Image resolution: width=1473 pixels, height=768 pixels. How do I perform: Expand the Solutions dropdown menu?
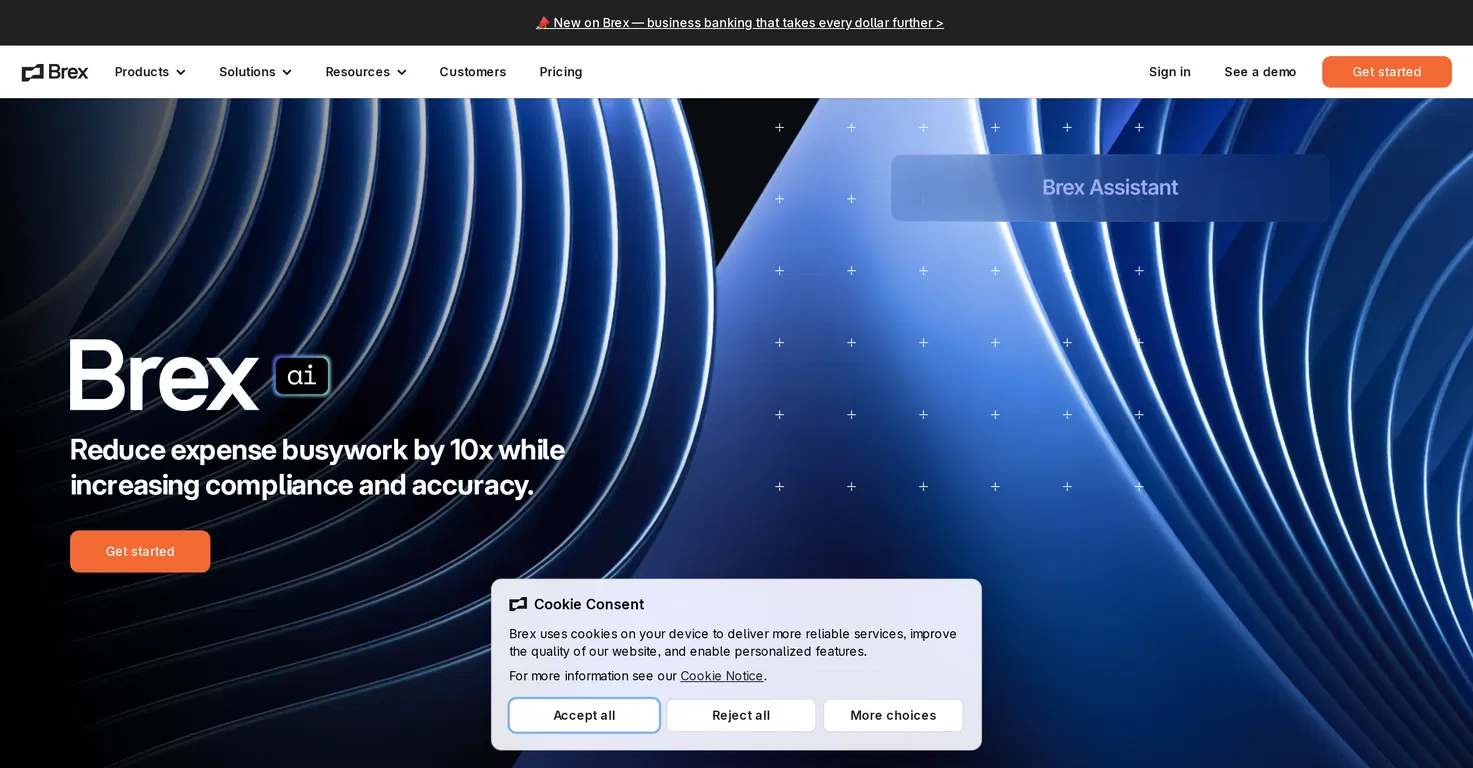[x=255, y=72]
